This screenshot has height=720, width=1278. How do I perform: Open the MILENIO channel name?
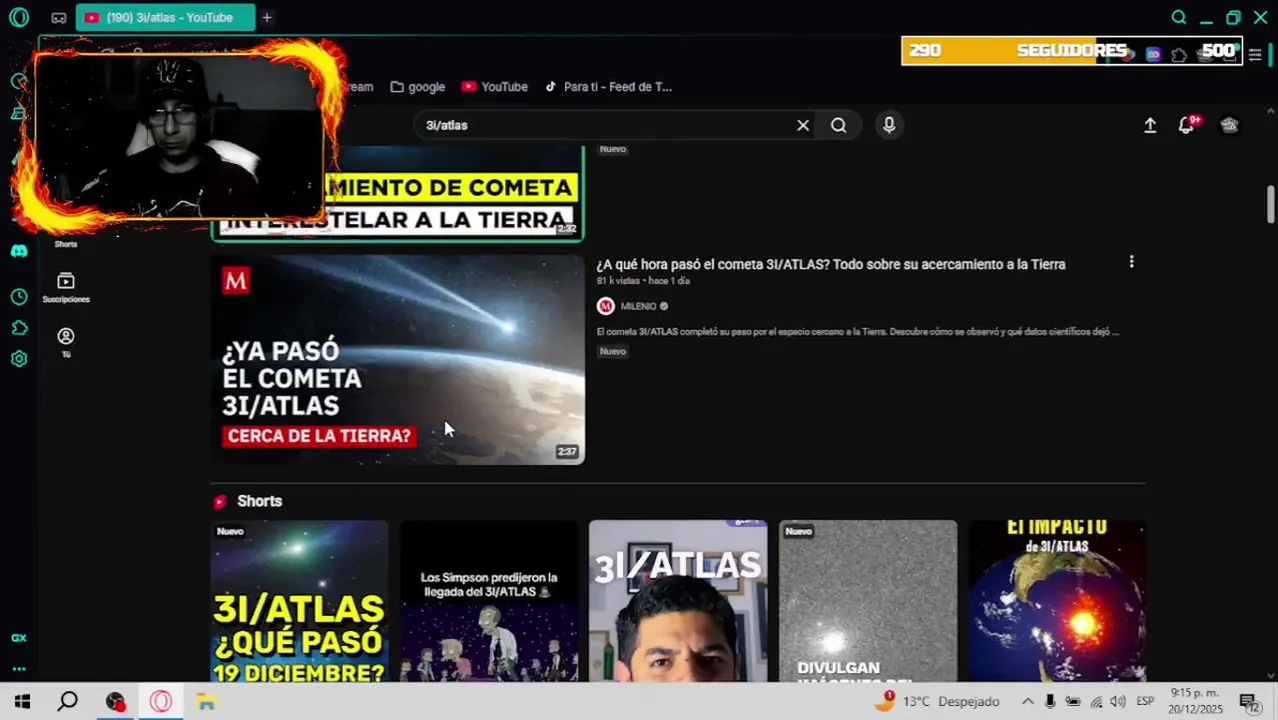(x=638, y=306)
